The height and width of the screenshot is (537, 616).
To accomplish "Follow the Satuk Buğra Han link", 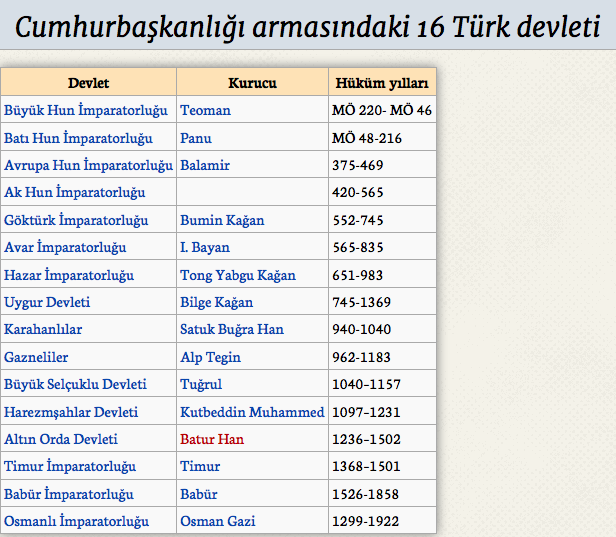I will pyautogui.click(x=232, y=329).
